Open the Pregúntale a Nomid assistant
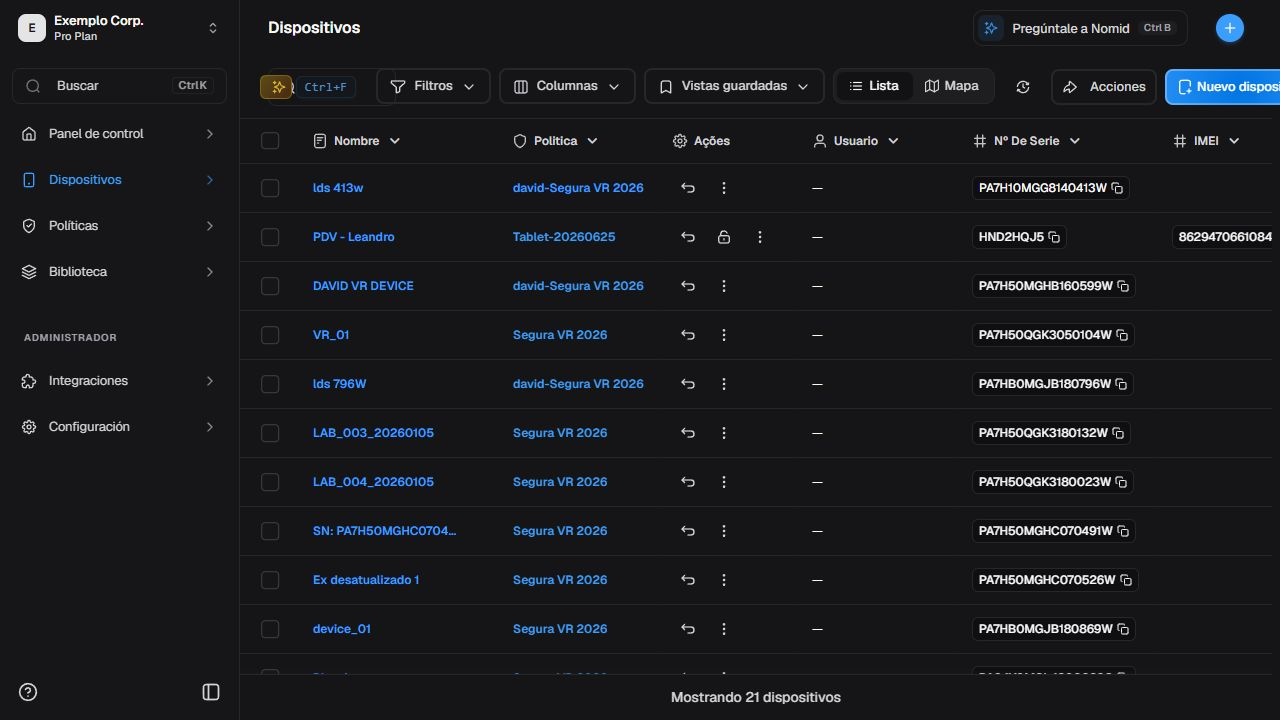The width and height of the screenshot is (1280, 720). [x=1080, y=28]
